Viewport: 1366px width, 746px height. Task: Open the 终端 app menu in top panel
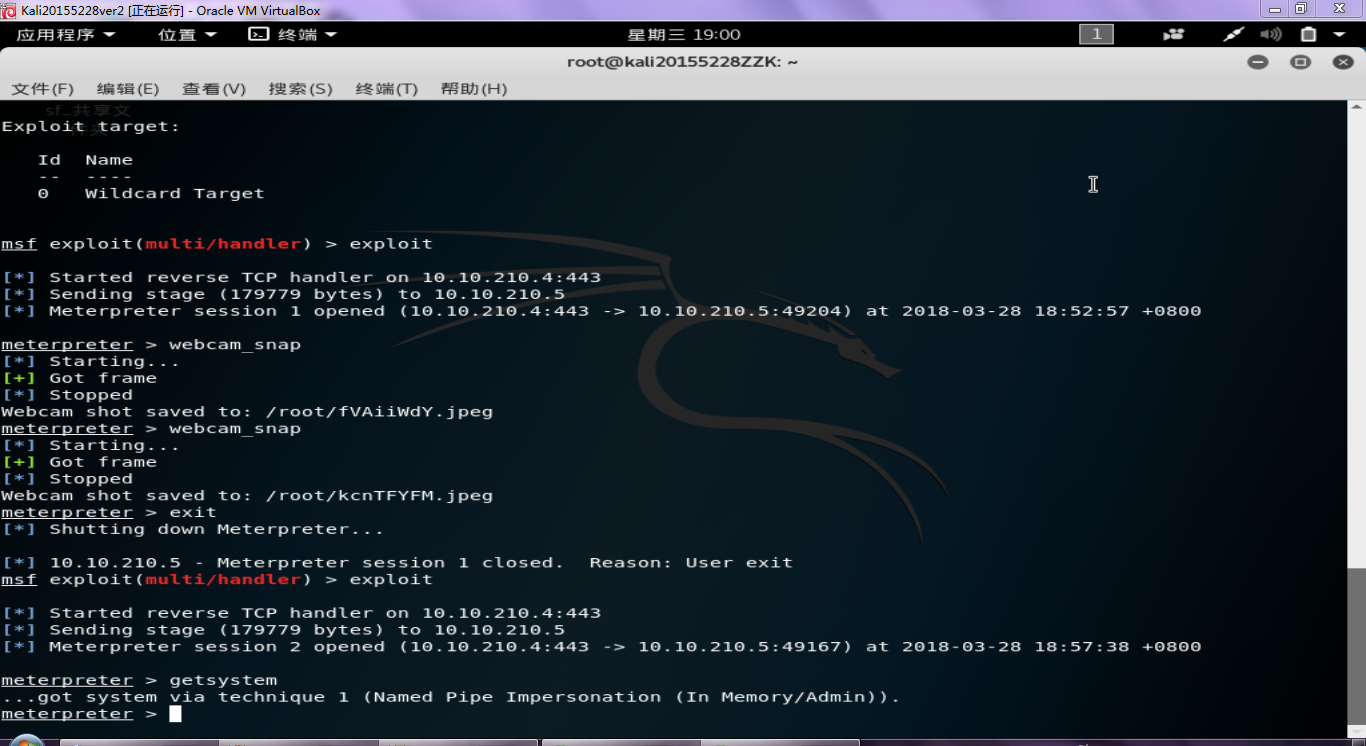point(293,34)
